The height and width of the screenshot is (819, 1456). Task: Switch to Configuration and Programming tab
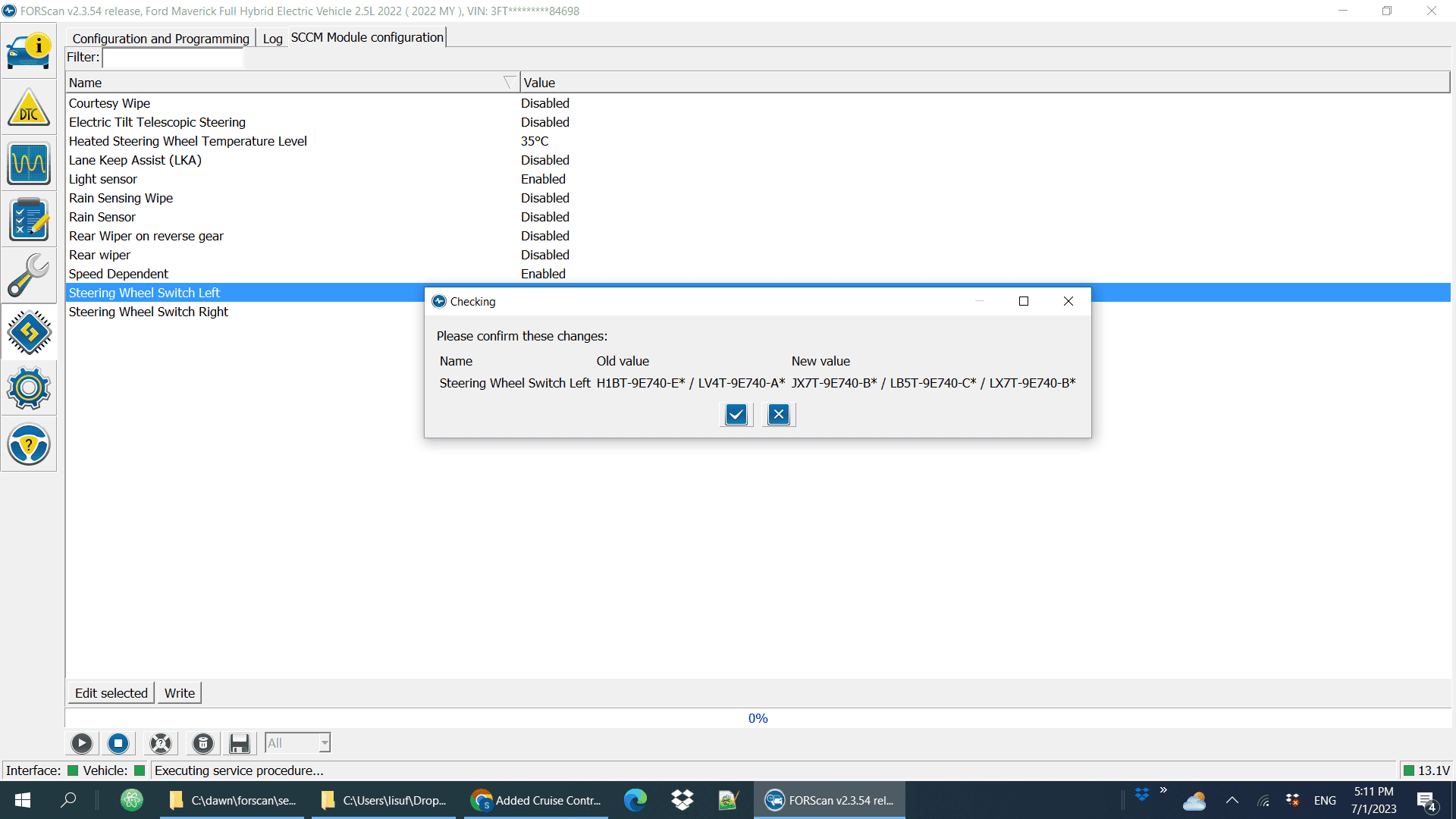tap(161, 38)
